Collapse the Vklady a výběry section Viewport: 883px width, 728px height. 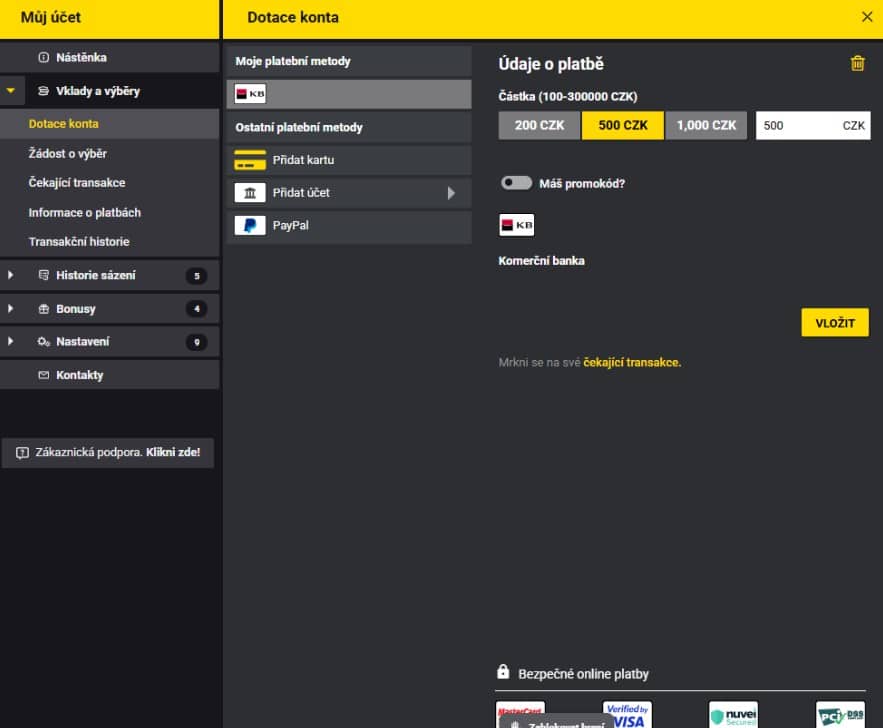11,91
